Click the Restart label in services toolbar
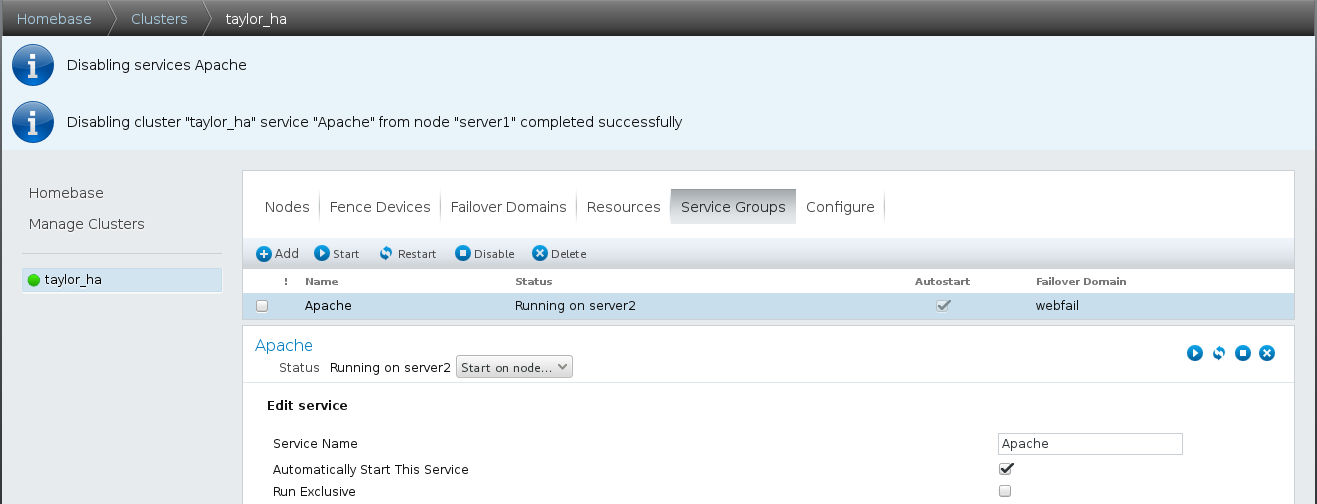Image resolution: width=1317 pixels, height=504 pixels. (x=417, y=254)
